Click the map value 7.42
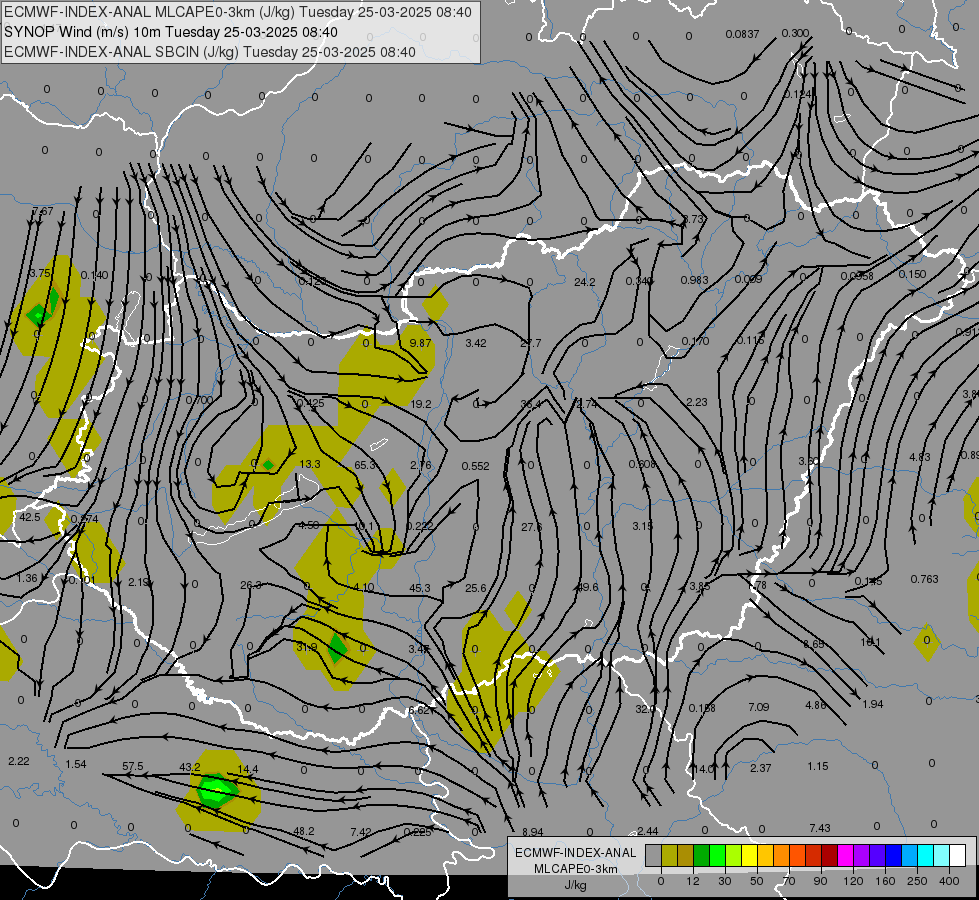Image resolution: width=979 pixels, height=900 pixels. point(361,832)
